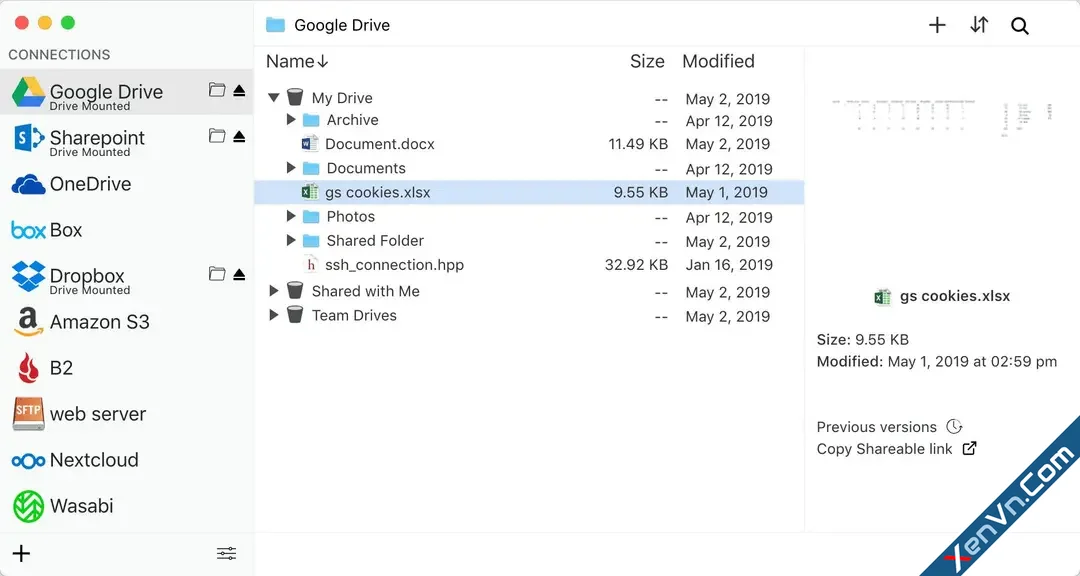Screen dimensions: 1080x576
Task: Reveal Google Drive mounted folder in Finder
Action: click(x=217, y=90)
